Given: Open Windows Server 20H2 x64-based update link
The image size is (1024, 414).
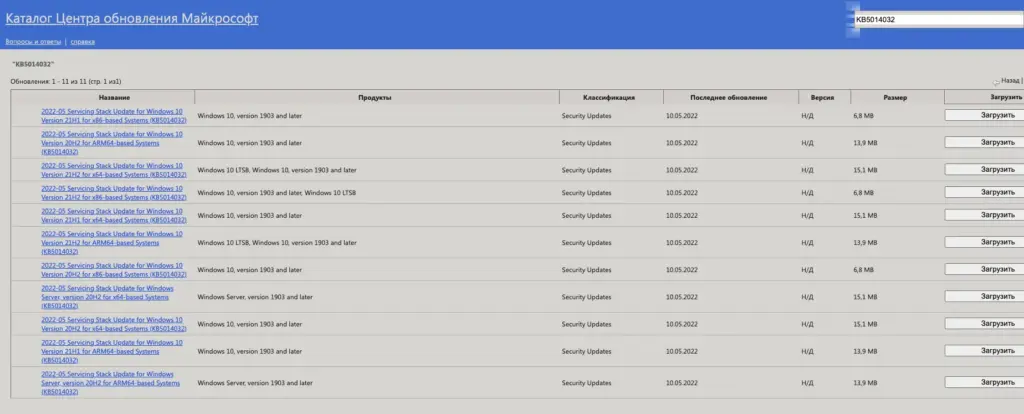Looking at the screenshot, I should coord(107,297).
